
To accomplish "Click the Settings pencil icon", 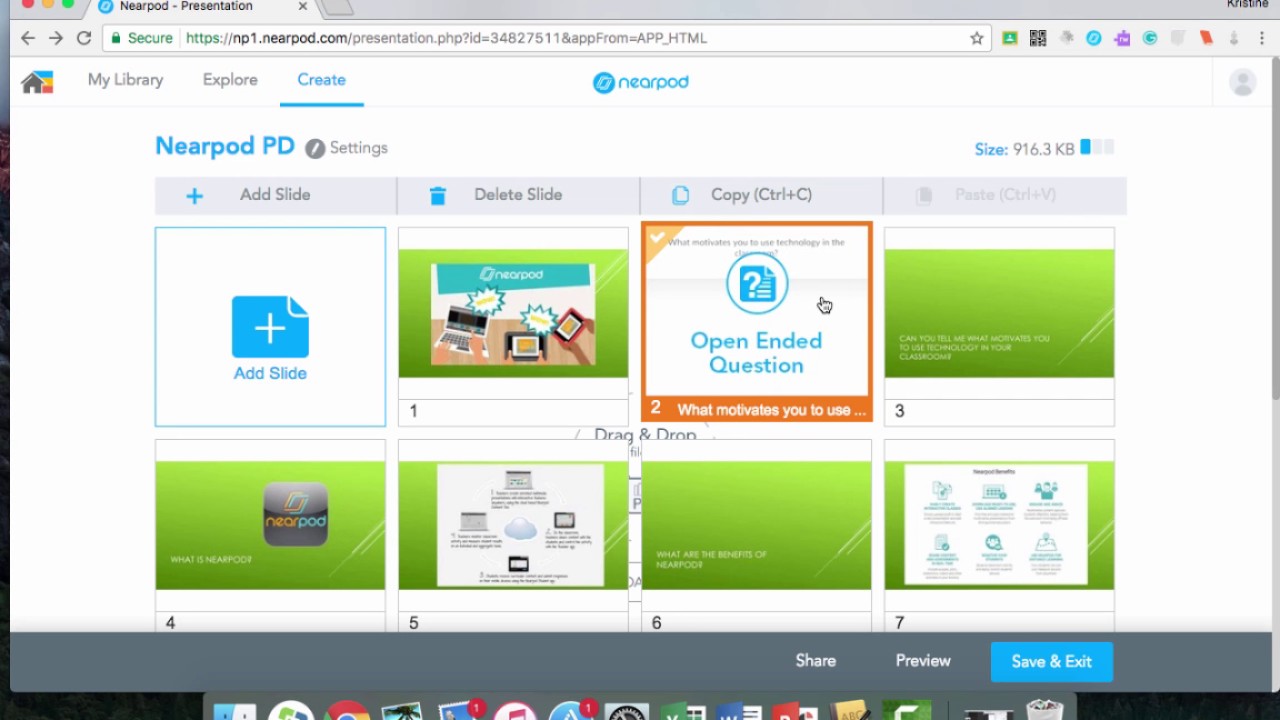I will (315, 148).
